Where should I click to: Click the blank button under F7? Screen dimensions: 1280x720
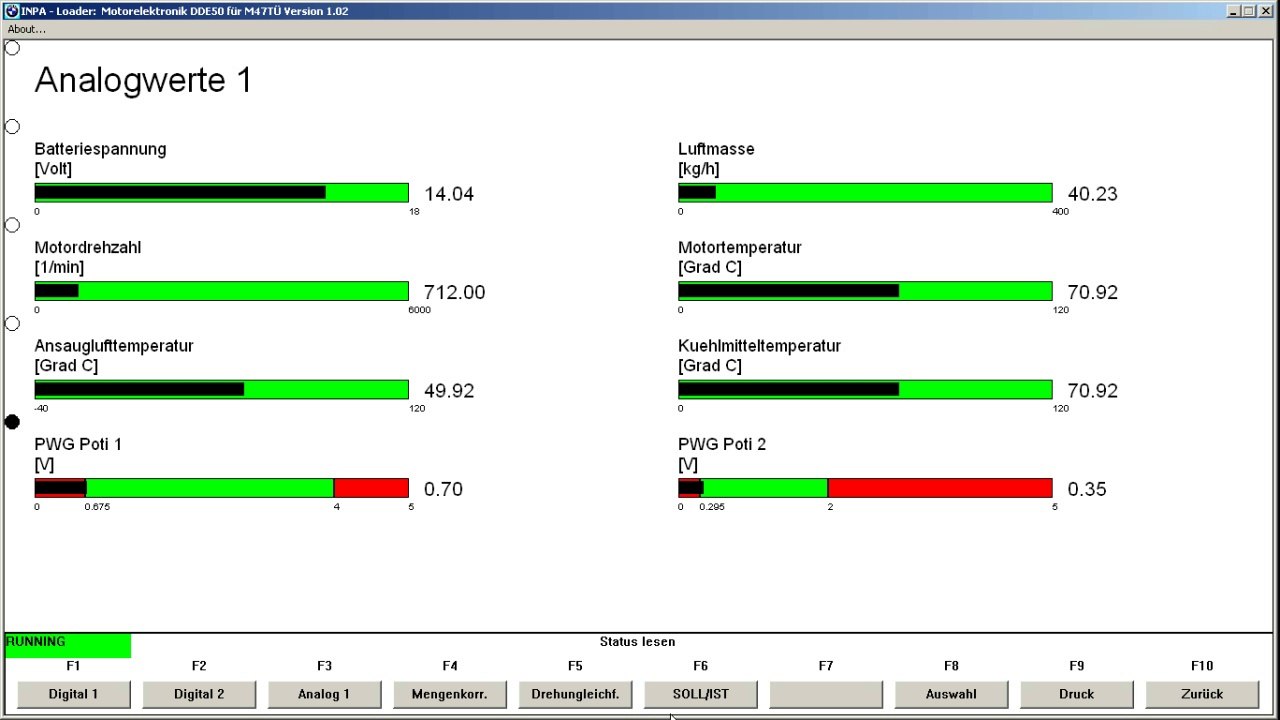(x=826, y=694)
